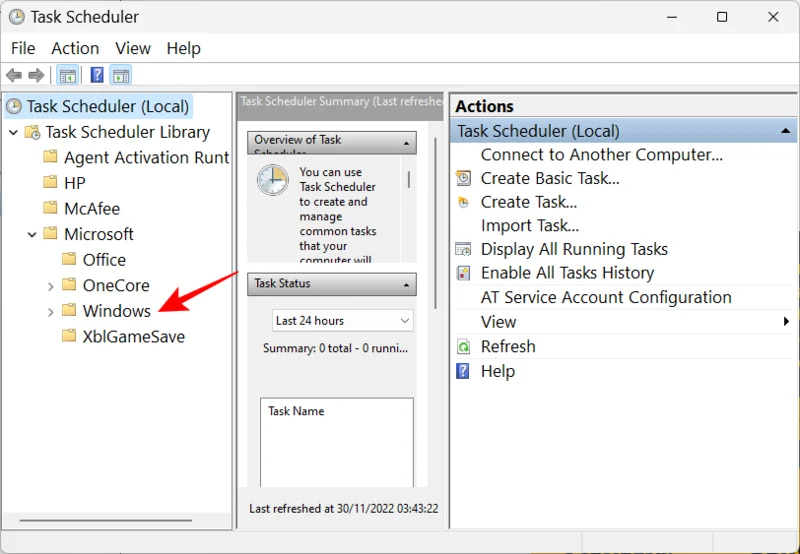The width and height of the screenshot is (800, 554).
Task: Expand the Windows folder in tree
Action: [x=51, y=312]
